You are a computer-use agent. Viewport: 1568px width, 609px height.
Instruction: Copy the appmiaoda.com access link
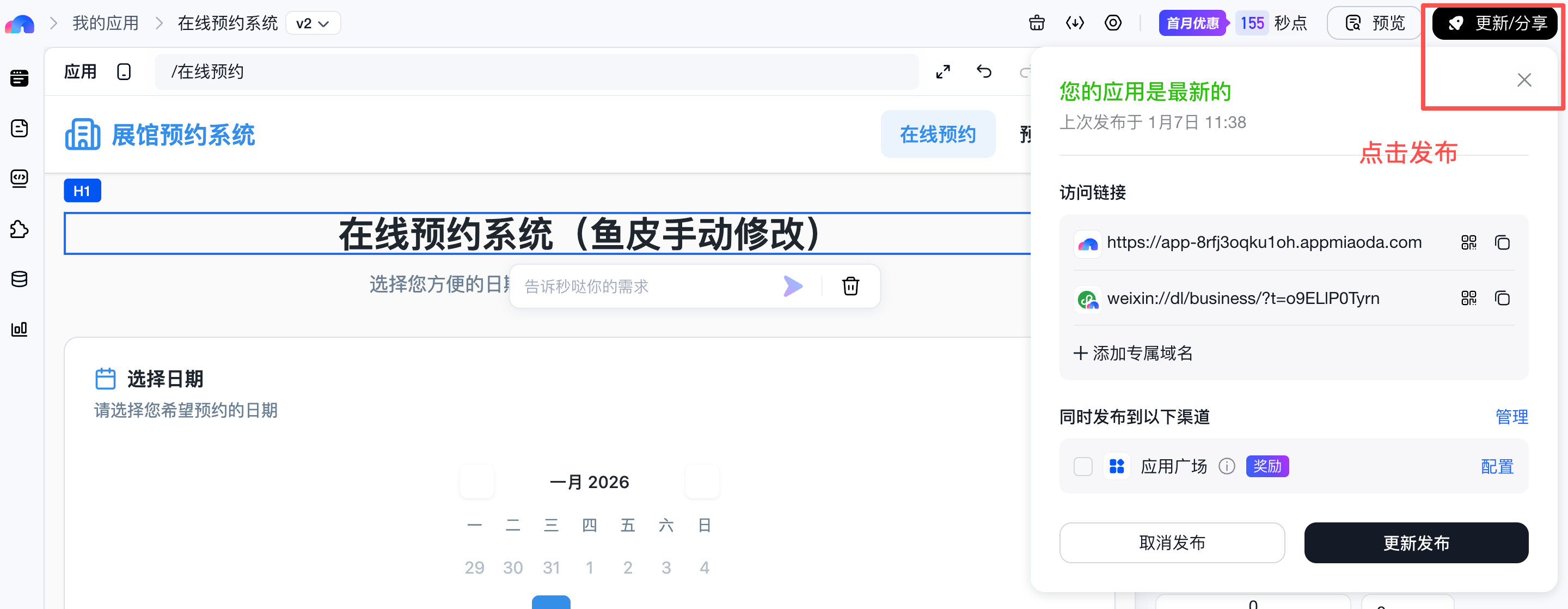(x=1502, y=243)
